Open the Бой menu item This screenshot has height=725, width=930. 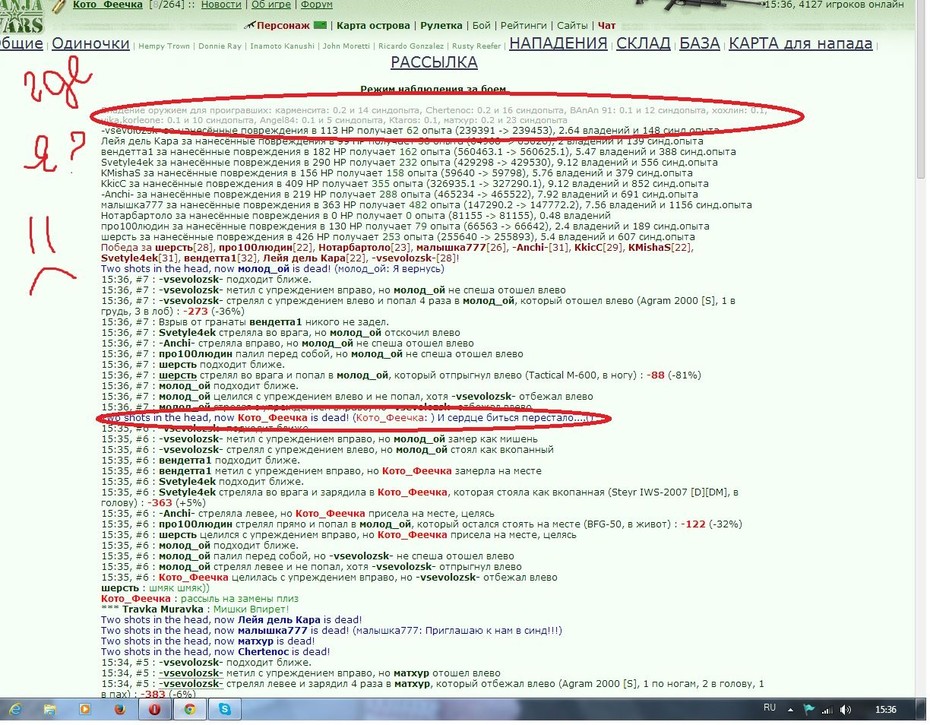(481, 26)
